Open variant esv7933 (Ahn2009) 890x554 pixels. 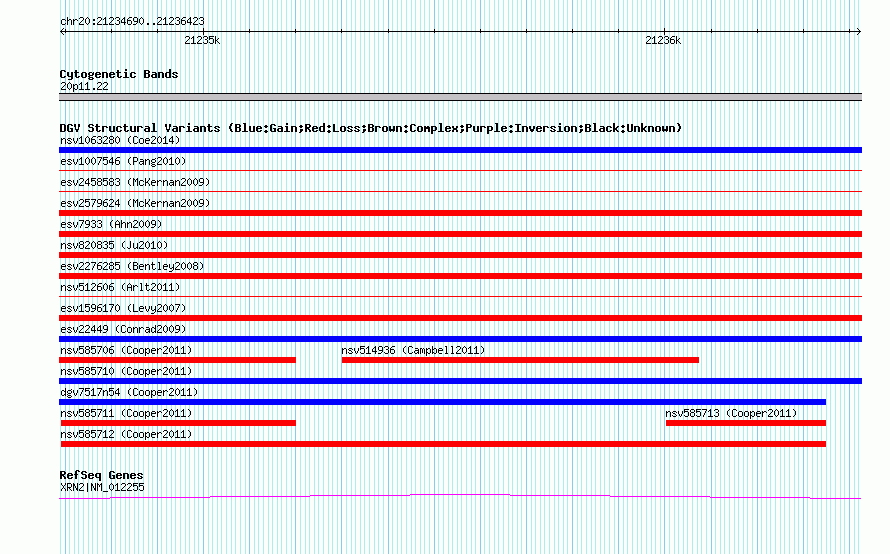pos(111,224)
